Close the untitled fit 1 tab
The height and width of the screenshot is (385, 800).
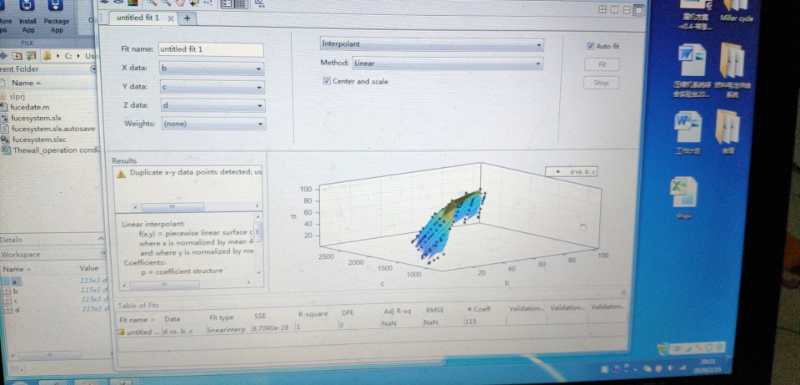170,18
